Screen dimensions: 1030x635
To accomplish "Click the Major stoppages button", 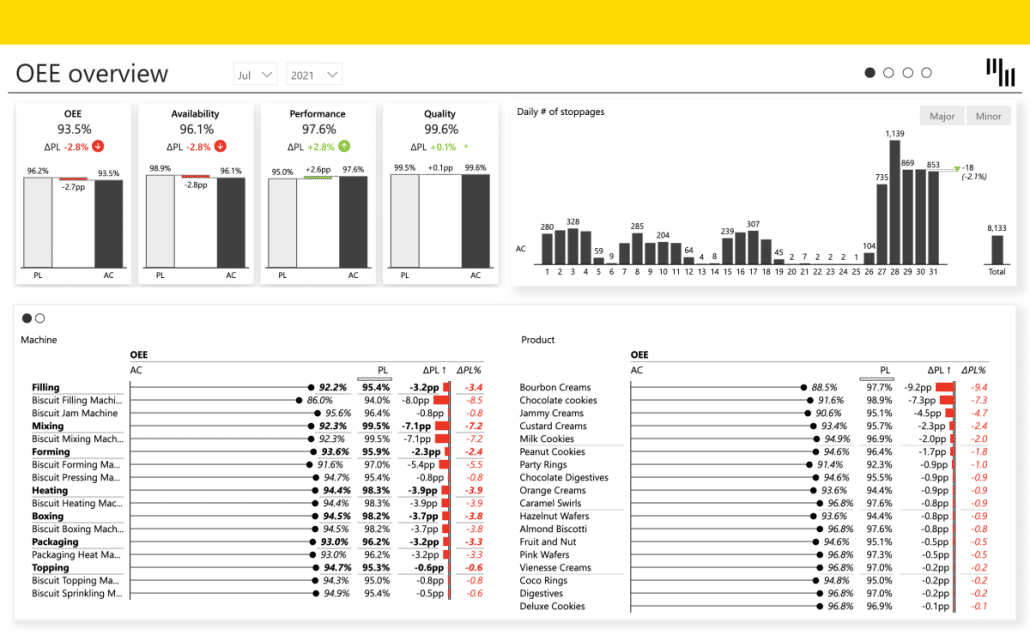I will [941, 115].
